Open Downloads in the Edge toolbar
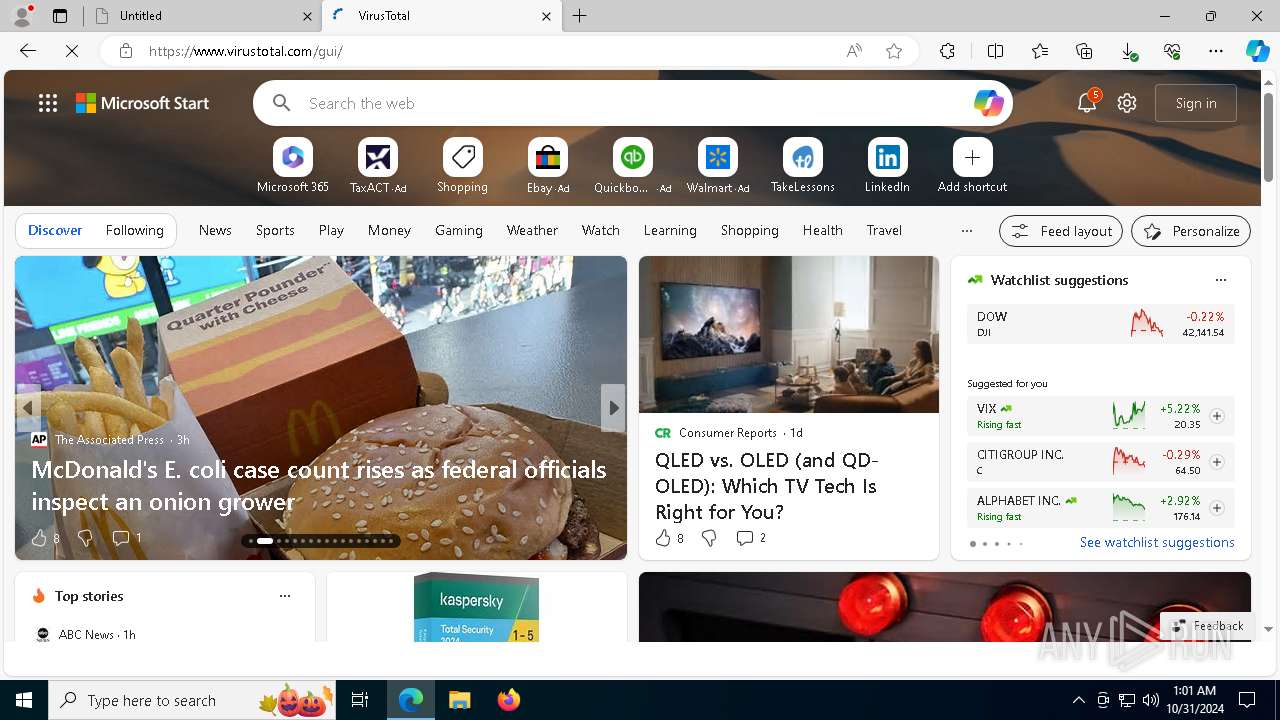 1128,51
